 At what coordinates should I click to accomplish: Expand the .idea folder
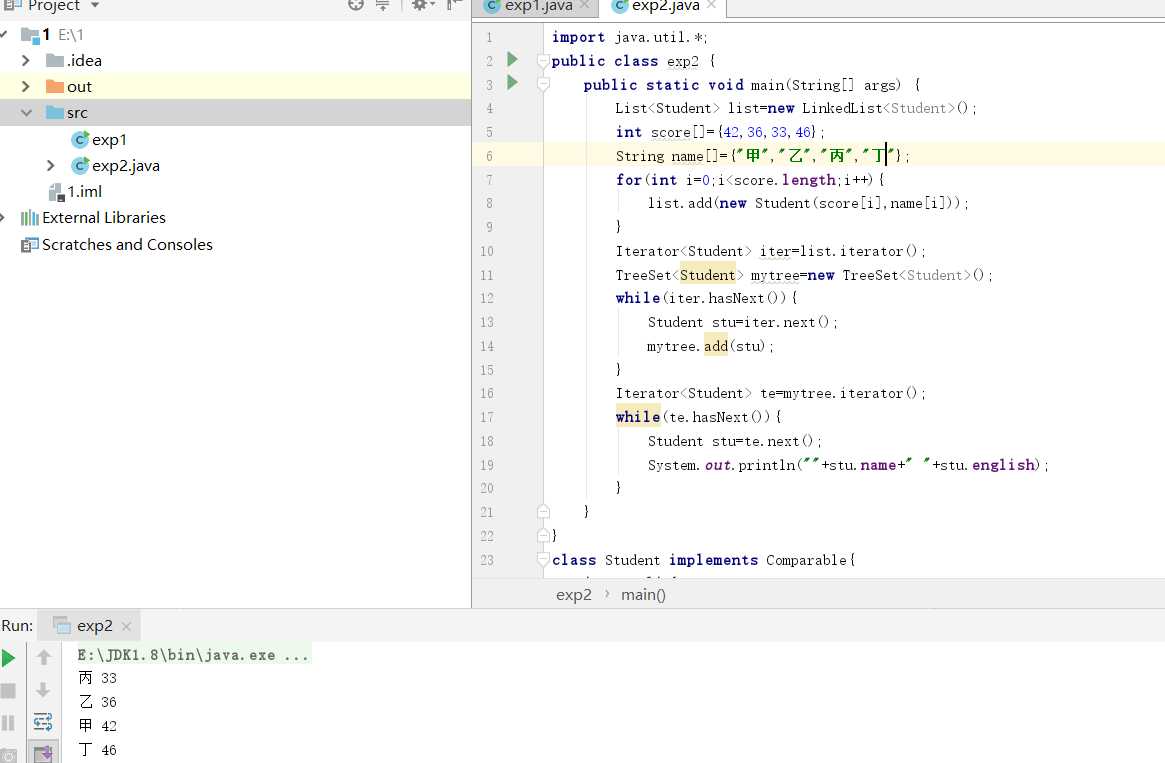pyautogui.click(x=26, y=60)
